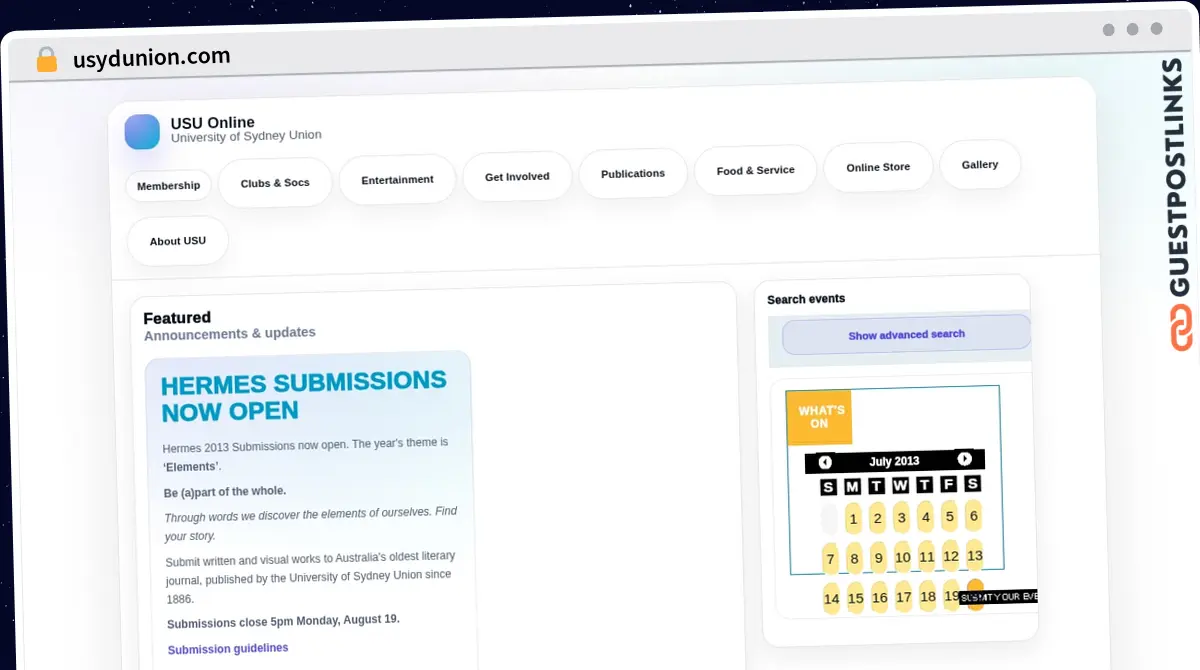Image resolution: width=1200 pixels, height=670 pixels.
Task: Click the orange padlock icon by the URL
Action: [46, 60]
